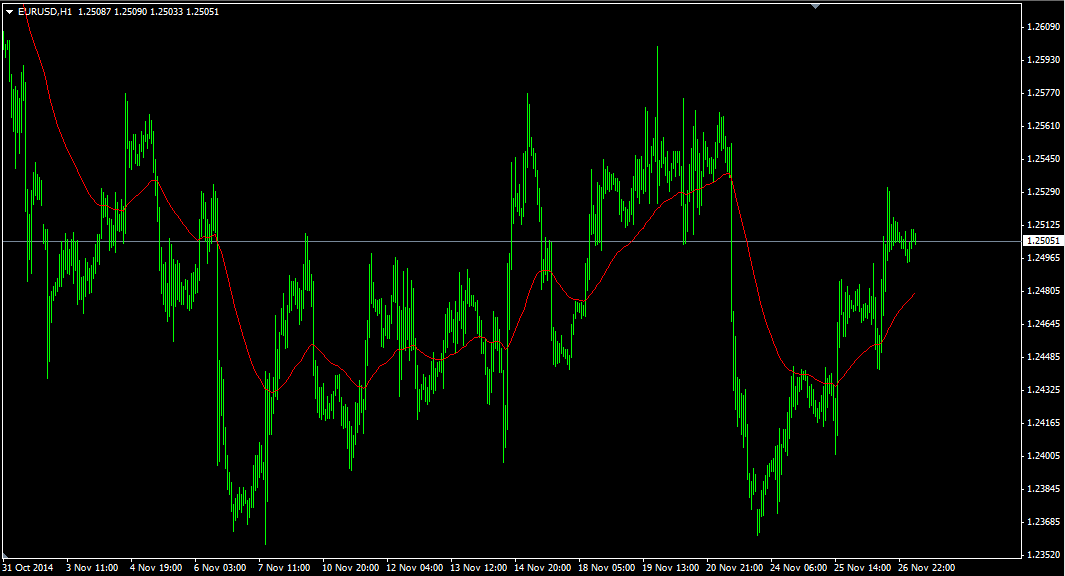
Task: Click the 1.25450 price scale label
Action: (x=1043, y=158)
